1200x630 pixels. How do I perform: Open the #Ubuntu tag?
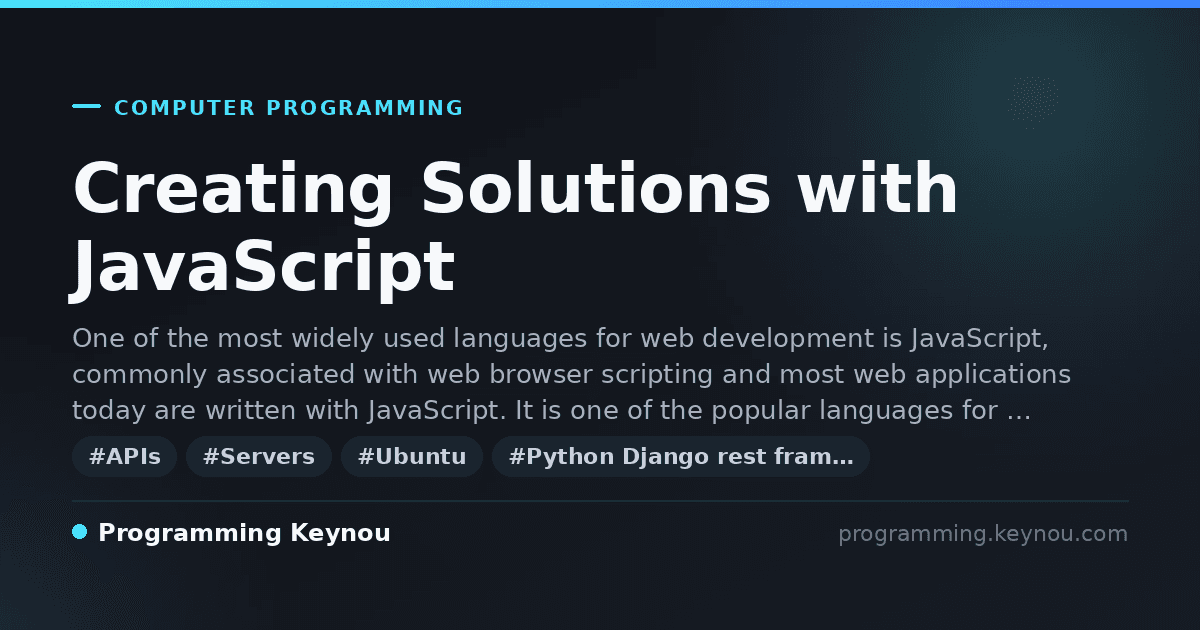[412, 457]
